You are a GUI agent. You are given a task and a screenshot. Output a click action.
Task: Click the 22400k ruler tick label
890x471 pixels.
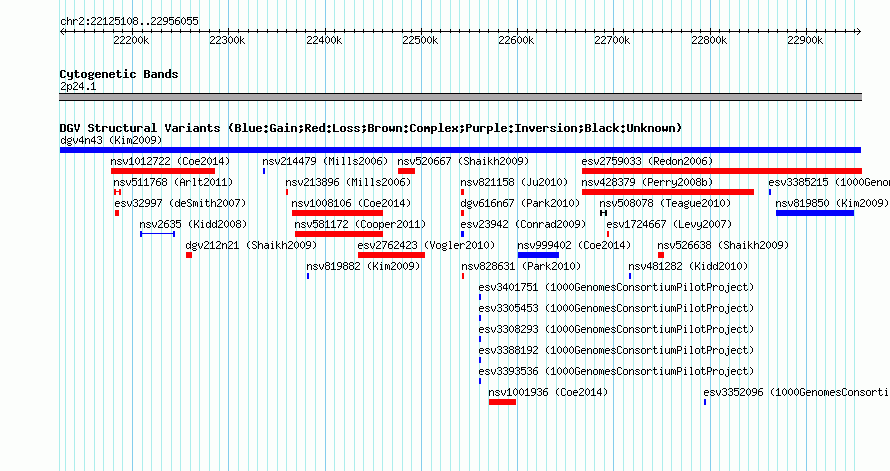pos(324,40)
